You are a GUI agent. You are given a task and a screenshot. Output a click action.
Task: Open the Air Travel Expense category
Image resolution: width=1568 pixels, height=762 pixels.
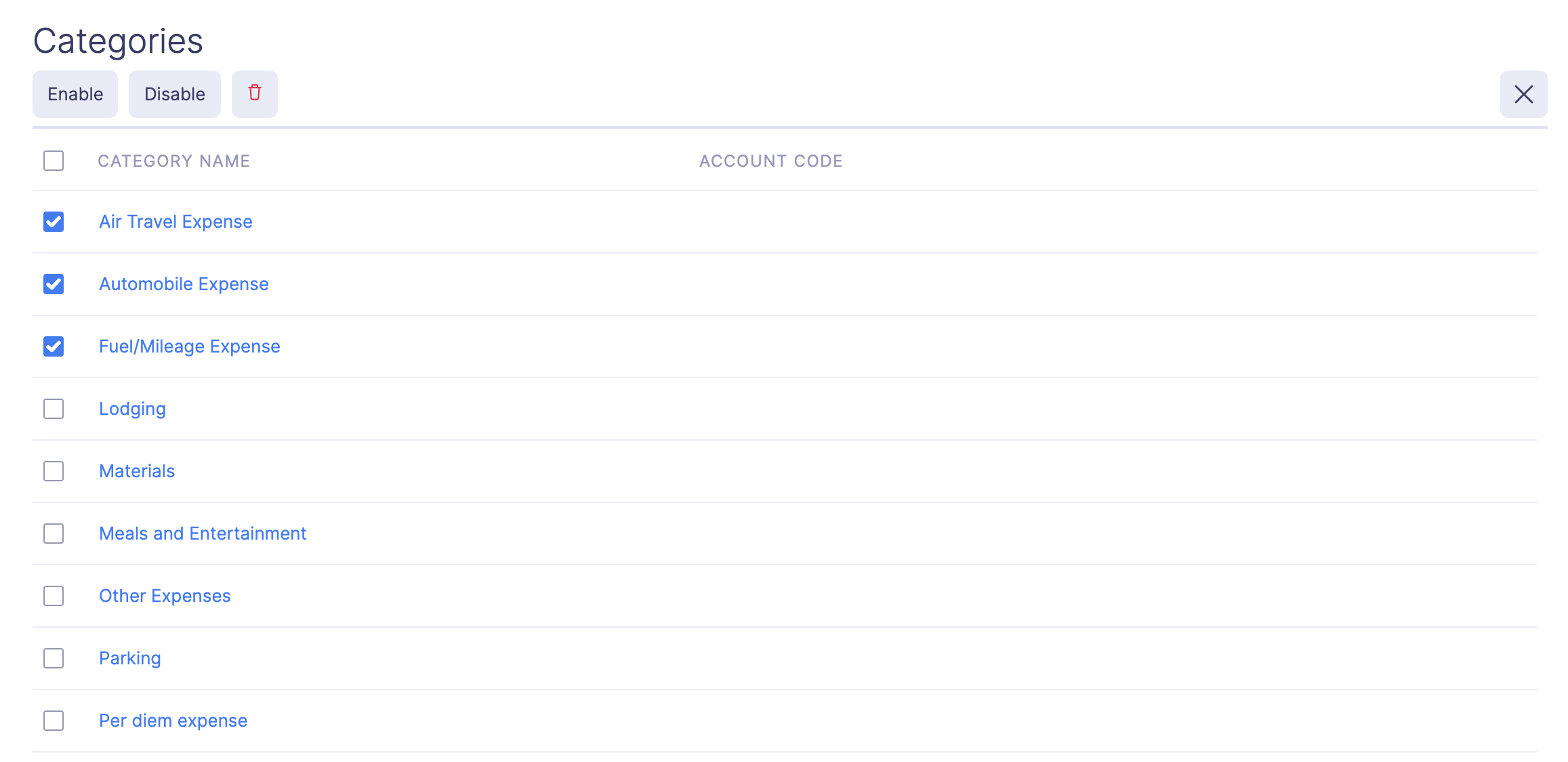(x=176, y=222)
